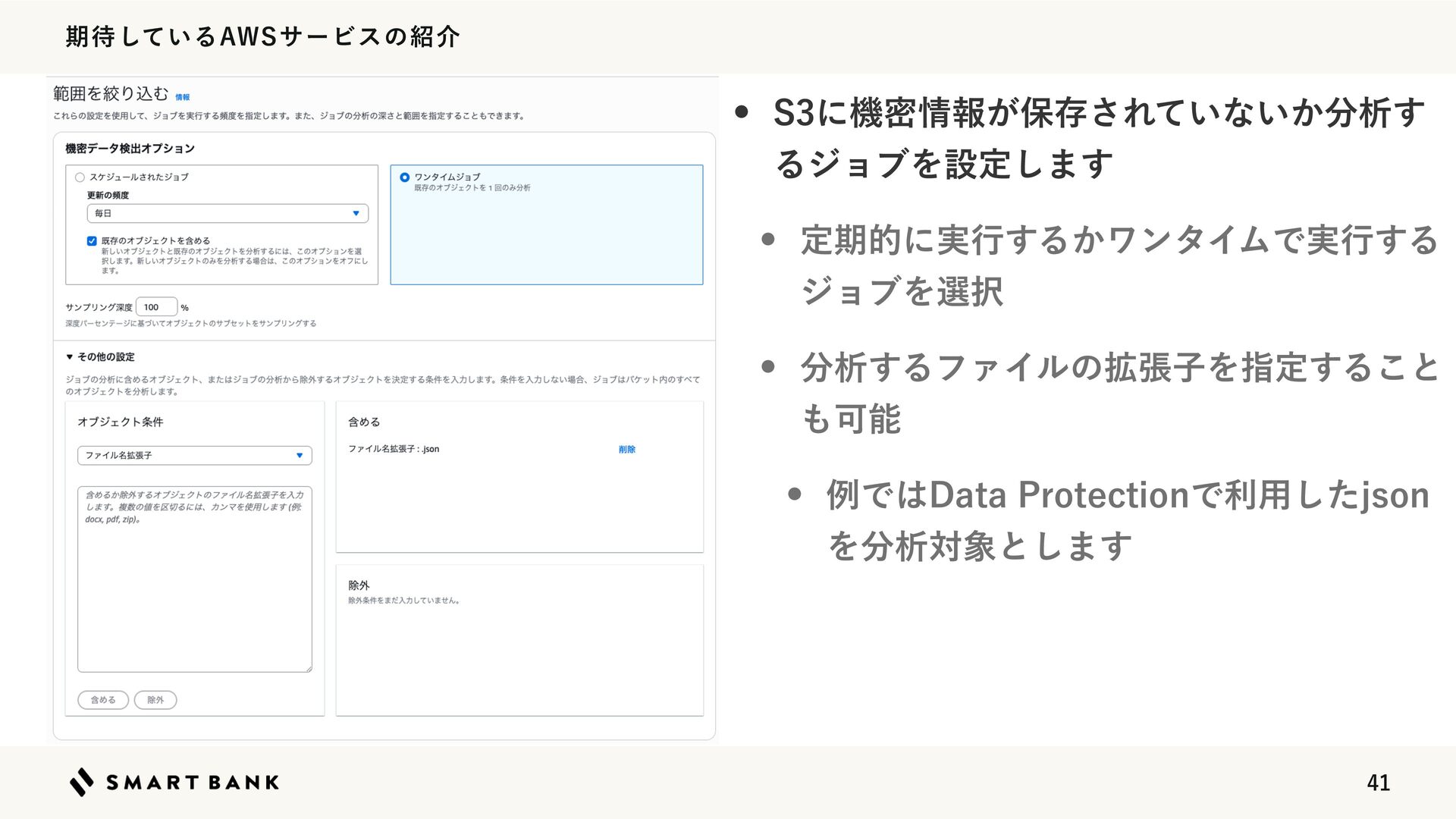Click the blue dropdown arrow of 毎日
The image size is (1456, 819).
356,214
